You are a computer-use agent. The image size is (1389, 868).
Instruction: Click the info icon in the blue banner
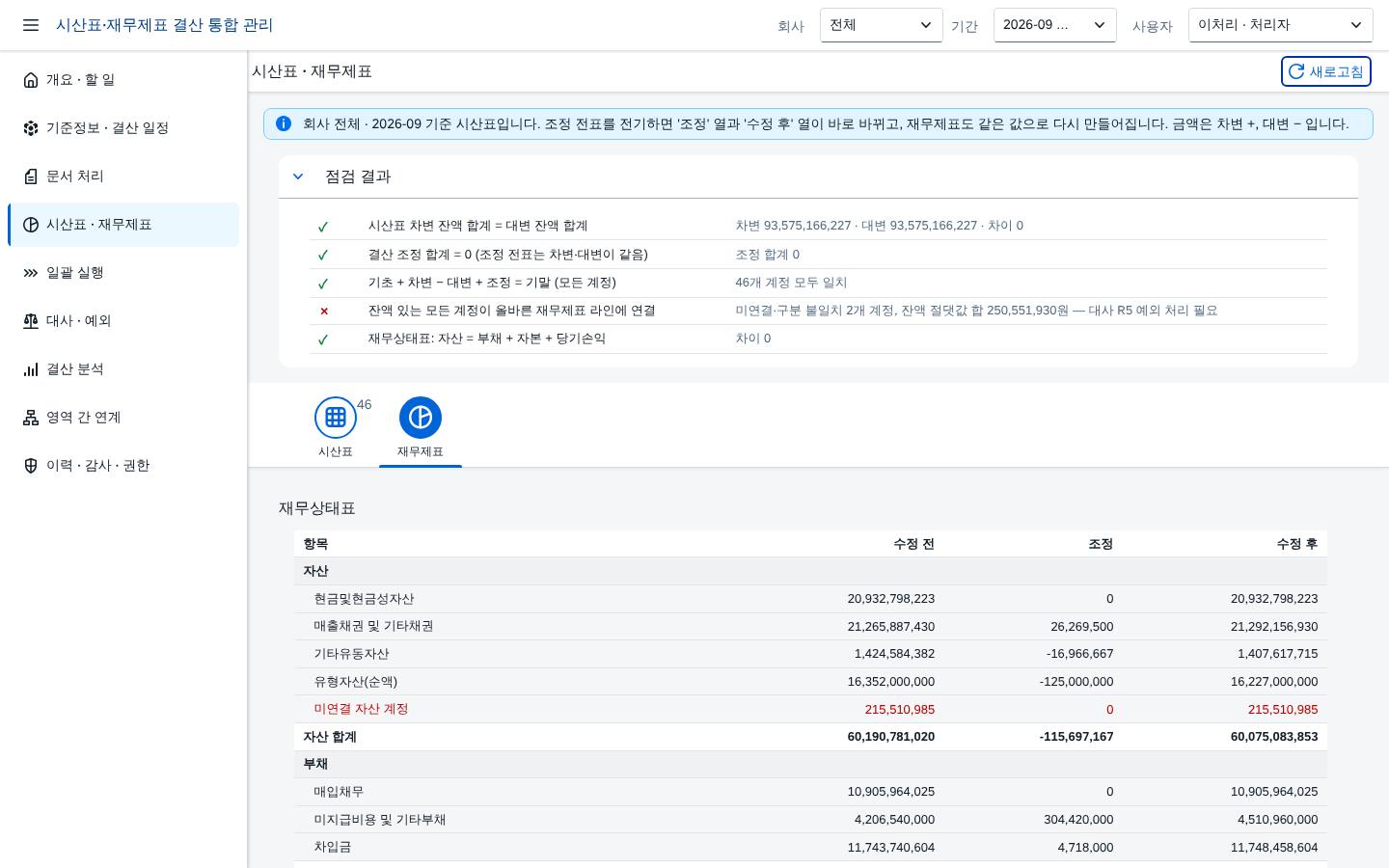(284, 123)
